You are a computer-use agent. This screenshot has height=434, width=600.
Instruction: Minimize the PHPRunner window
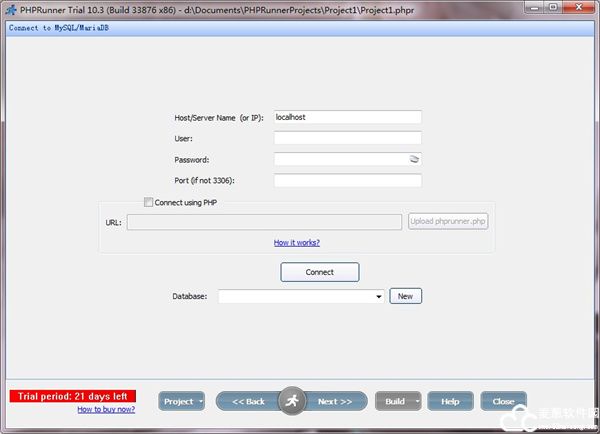534,7
